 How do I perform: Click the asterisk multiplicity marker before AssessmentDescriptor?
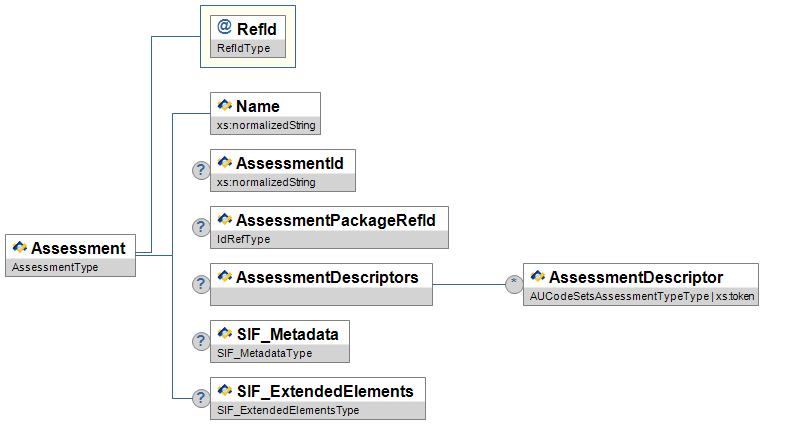[x=514, y=284]
